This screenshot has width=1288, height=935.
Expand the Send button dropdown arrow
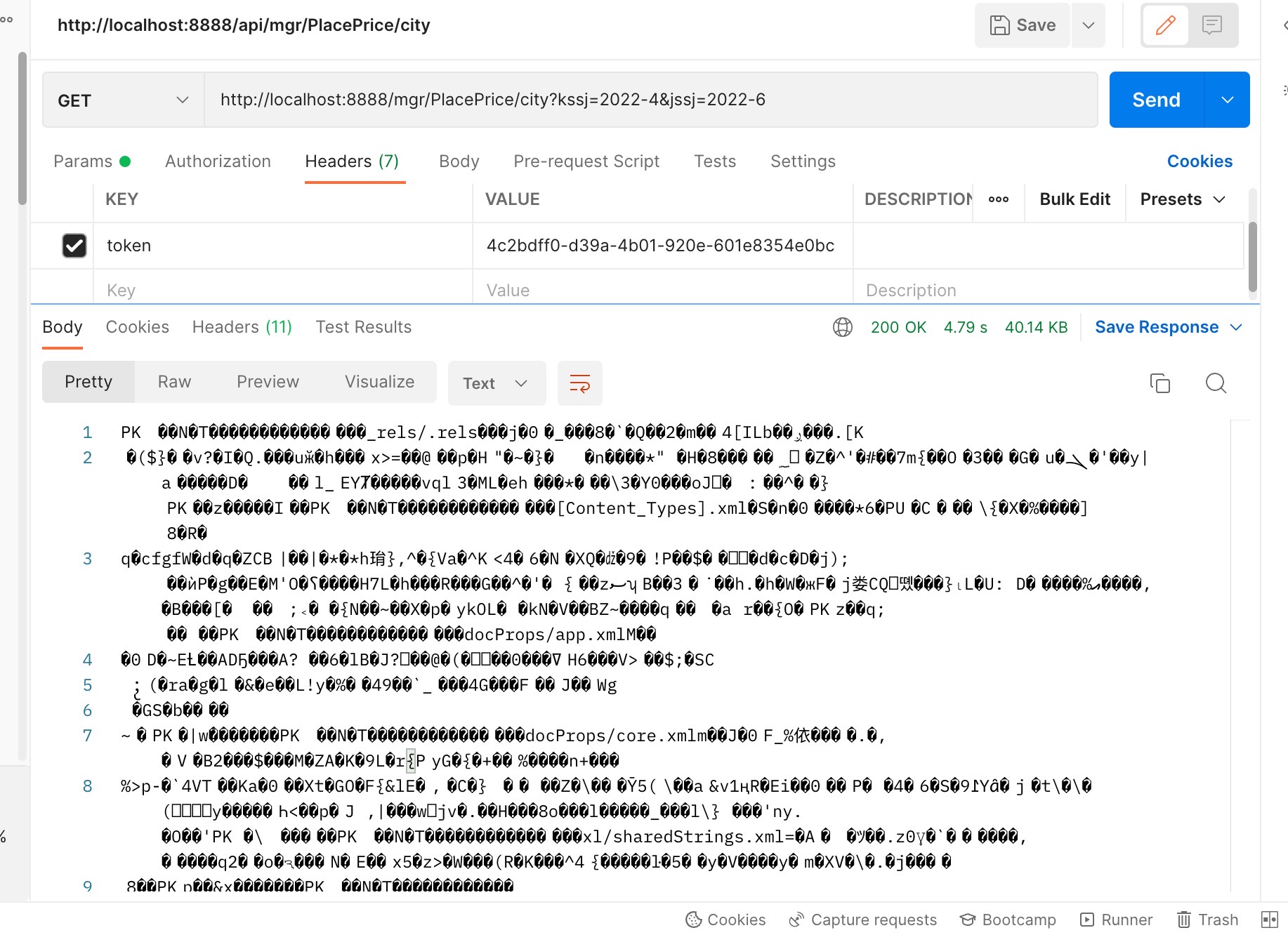point(1228,100)
